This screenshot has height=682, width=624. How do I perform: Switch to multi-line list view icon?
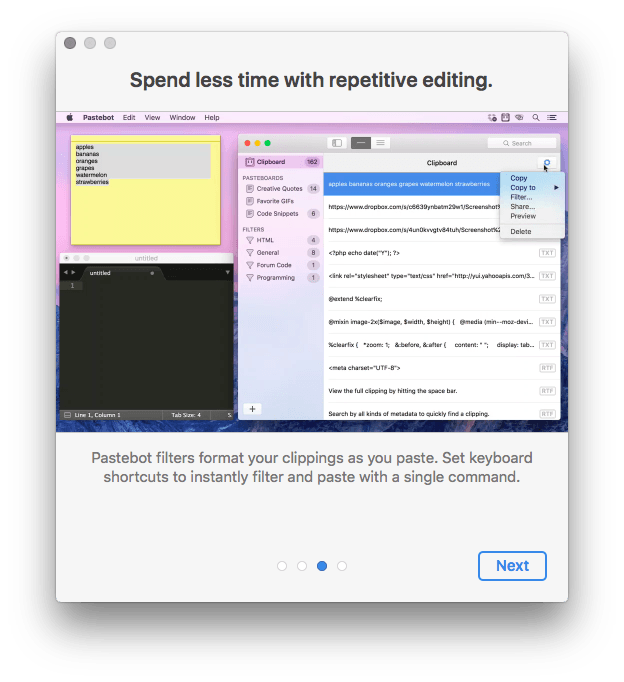pos(380,143)
